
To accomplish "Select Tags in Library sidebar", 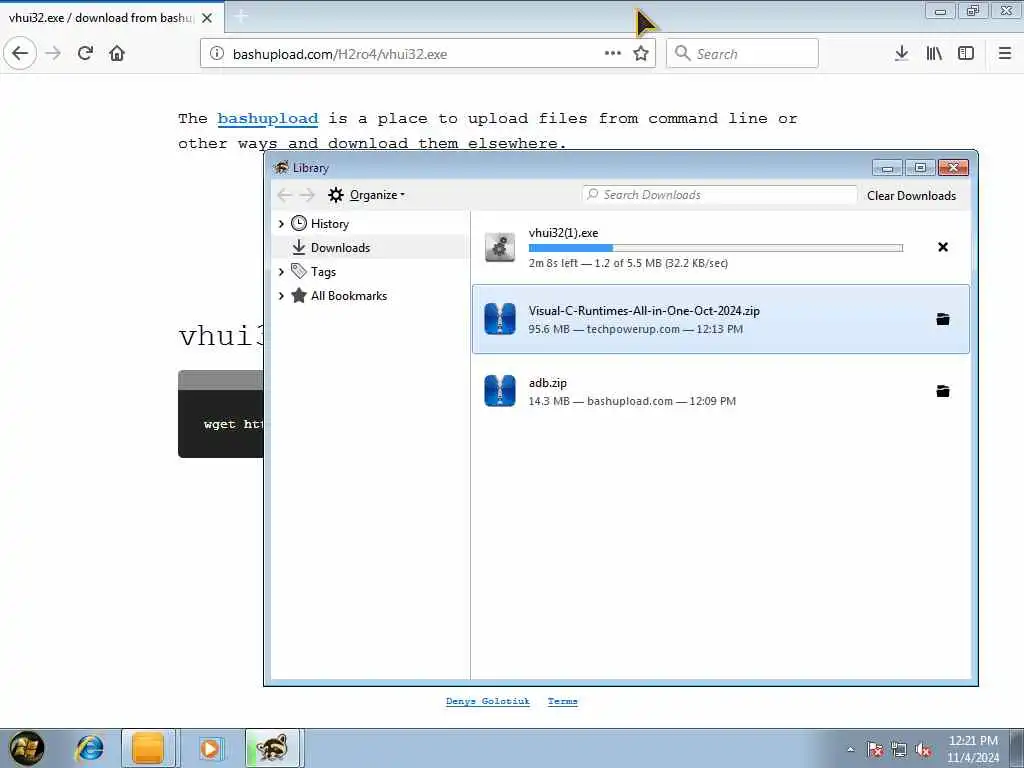I will click(x=323, y=272).
